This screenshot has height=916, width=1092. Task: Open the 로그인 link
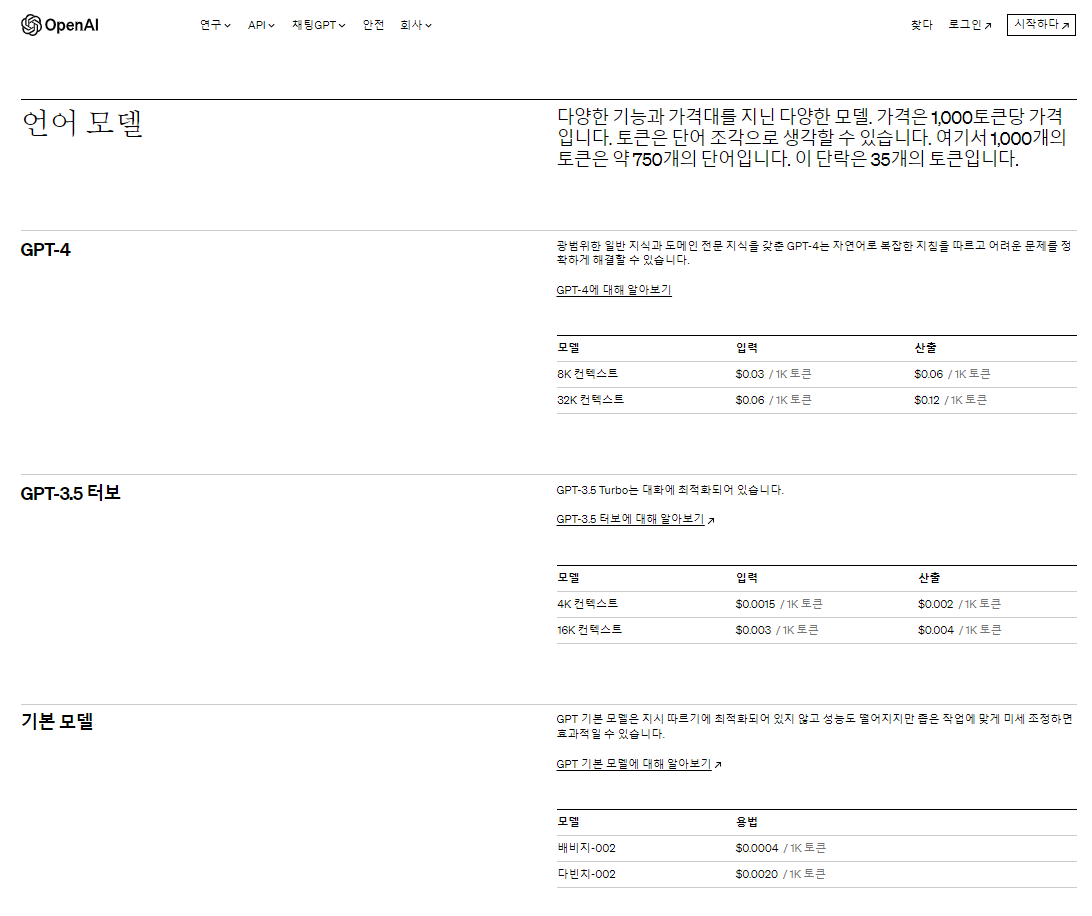[x=969, y=25]
